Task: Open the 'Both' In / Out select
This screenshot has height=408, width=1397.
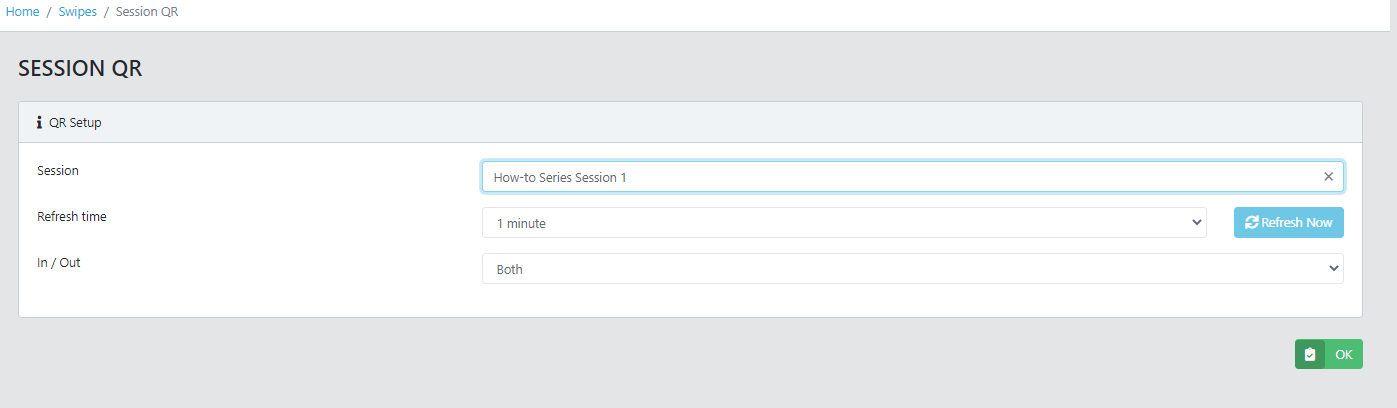Action: tap(911, 269)
